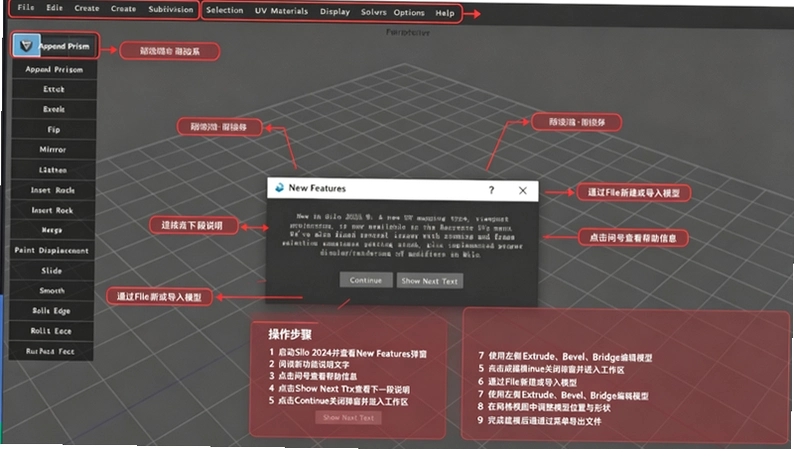794x449 pixels.
Task: Open the Options menu
Action: coord(409,12)
